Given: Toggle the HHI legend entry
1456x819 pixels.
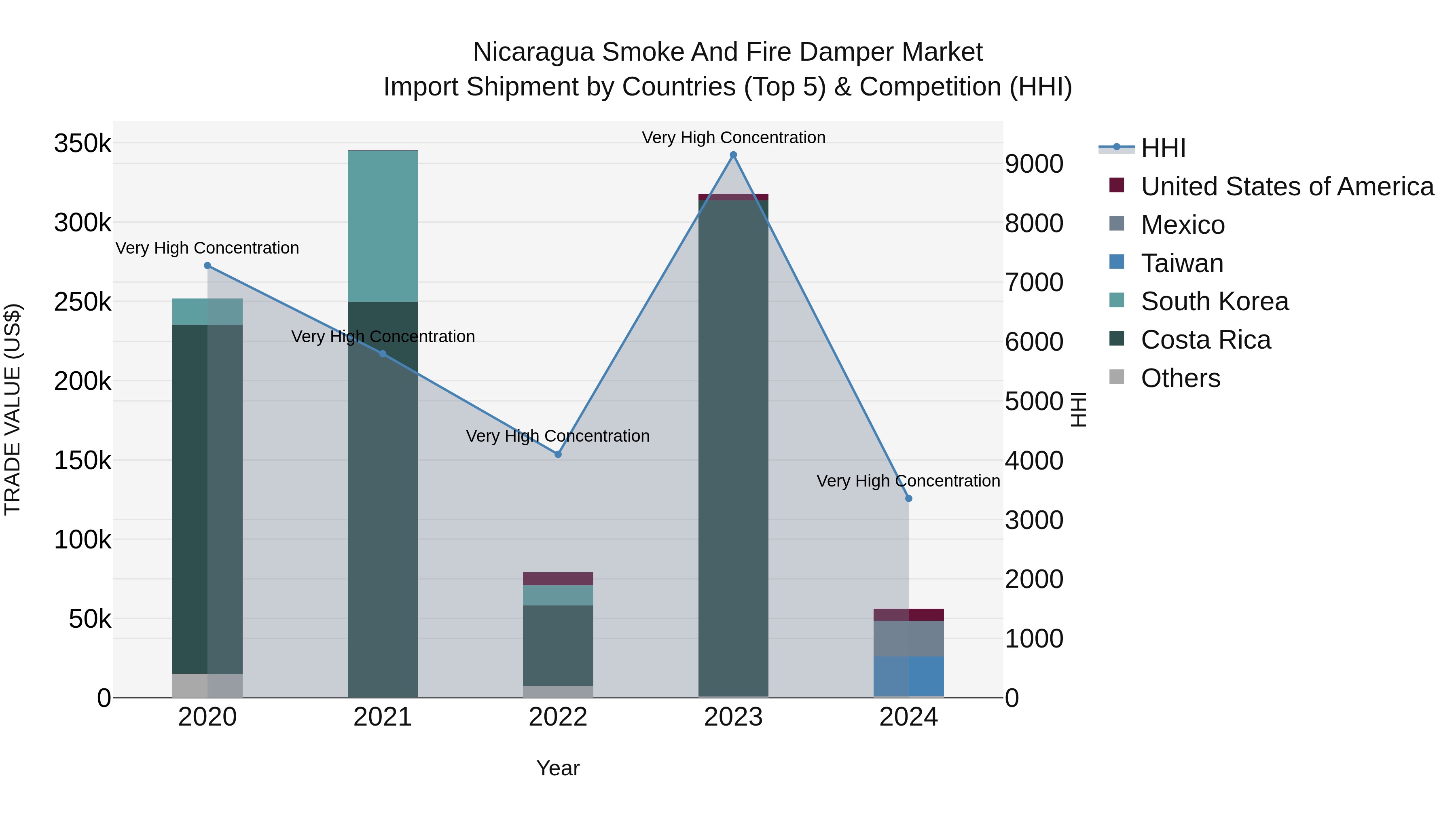Looking at the screenshot, I should tap(1142, 148).
